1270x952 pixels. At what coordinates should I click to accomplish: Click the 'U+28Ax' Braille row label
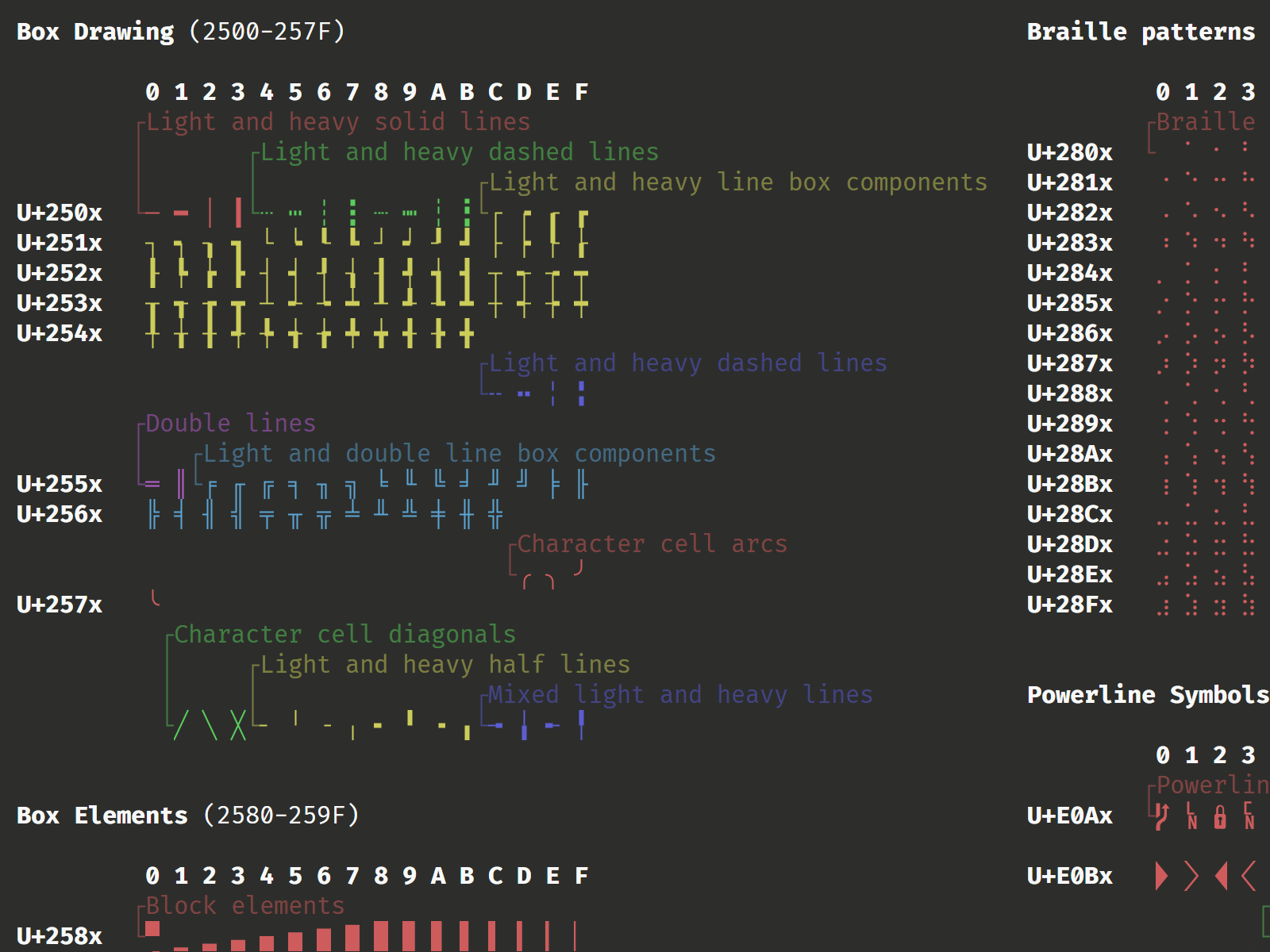(x=1070, y=454)
